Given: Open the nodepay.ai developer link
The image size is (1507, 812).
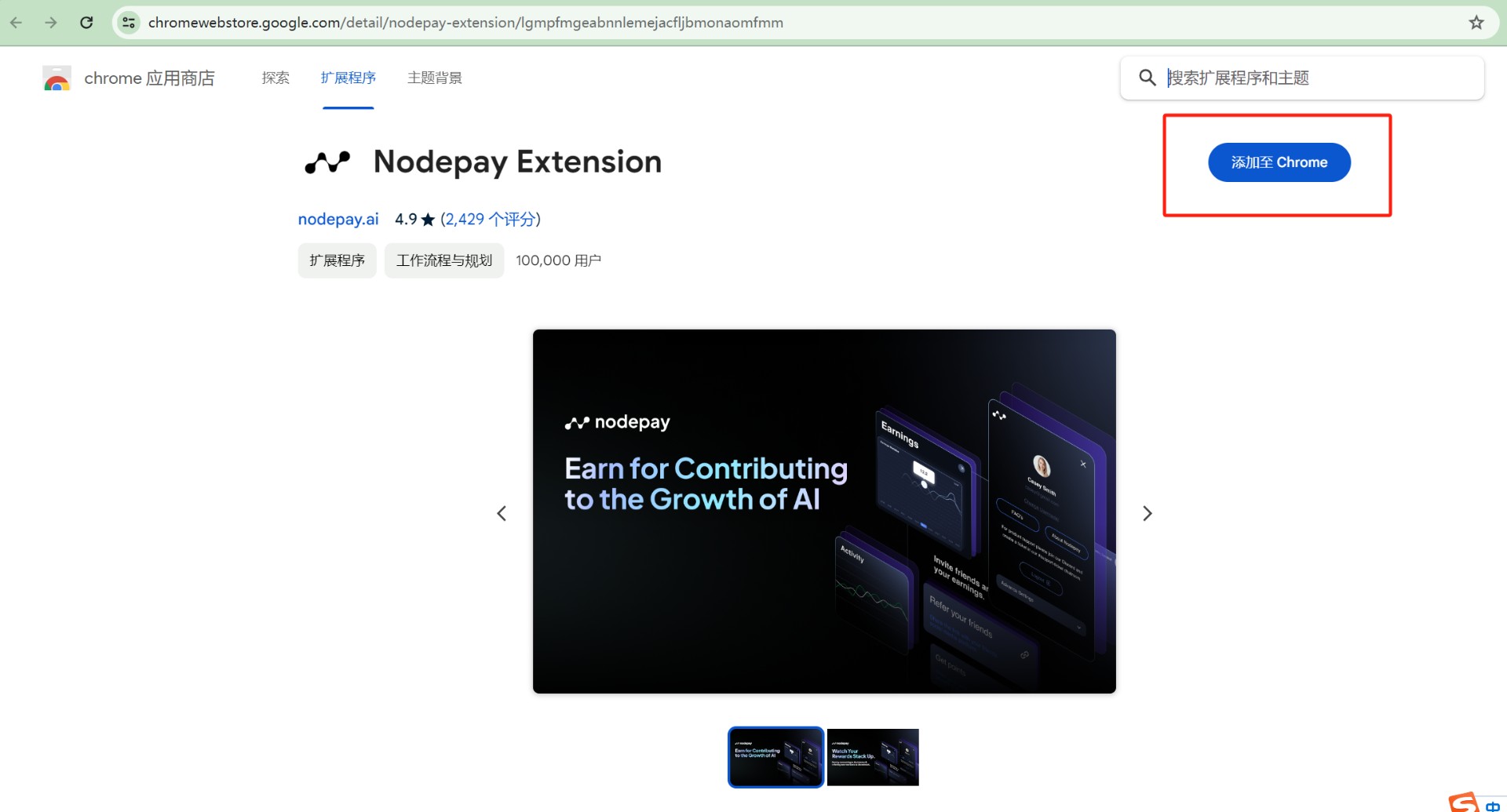Looking at the screenshot, I should point(338,219).
